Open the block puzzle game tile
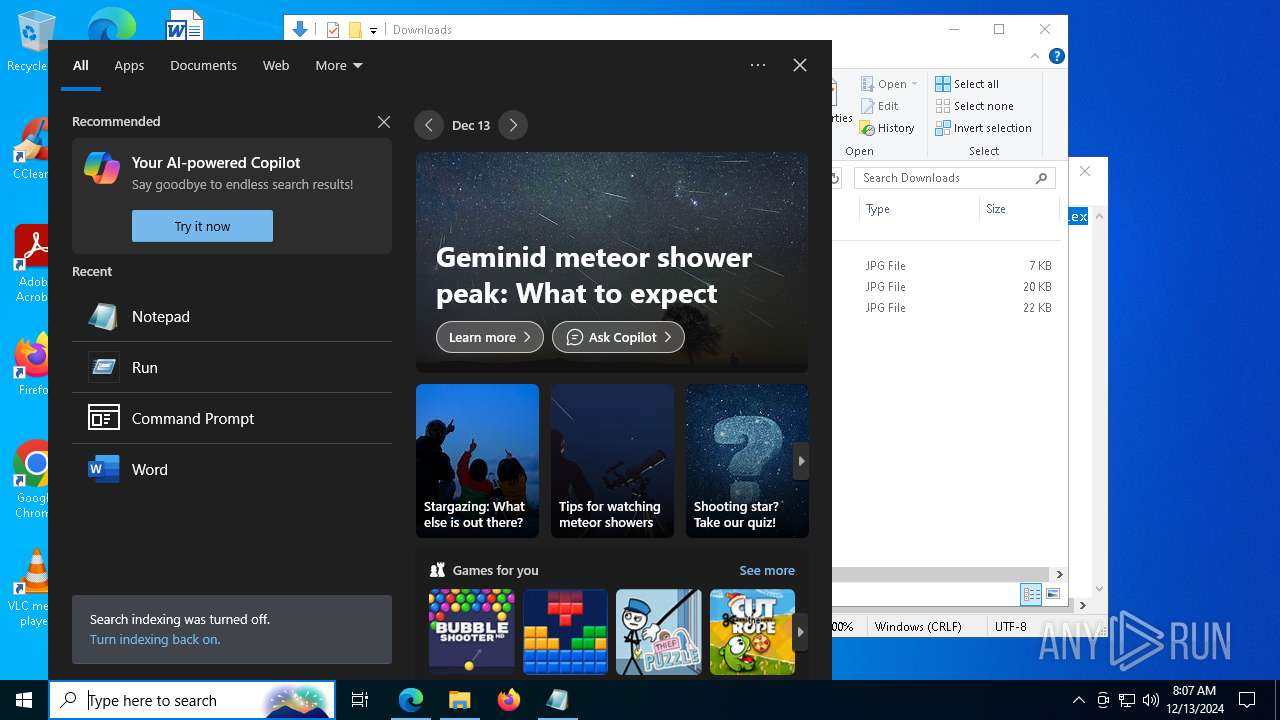The height and width of the screenshot is (720, 1280). tap(565, 631)
